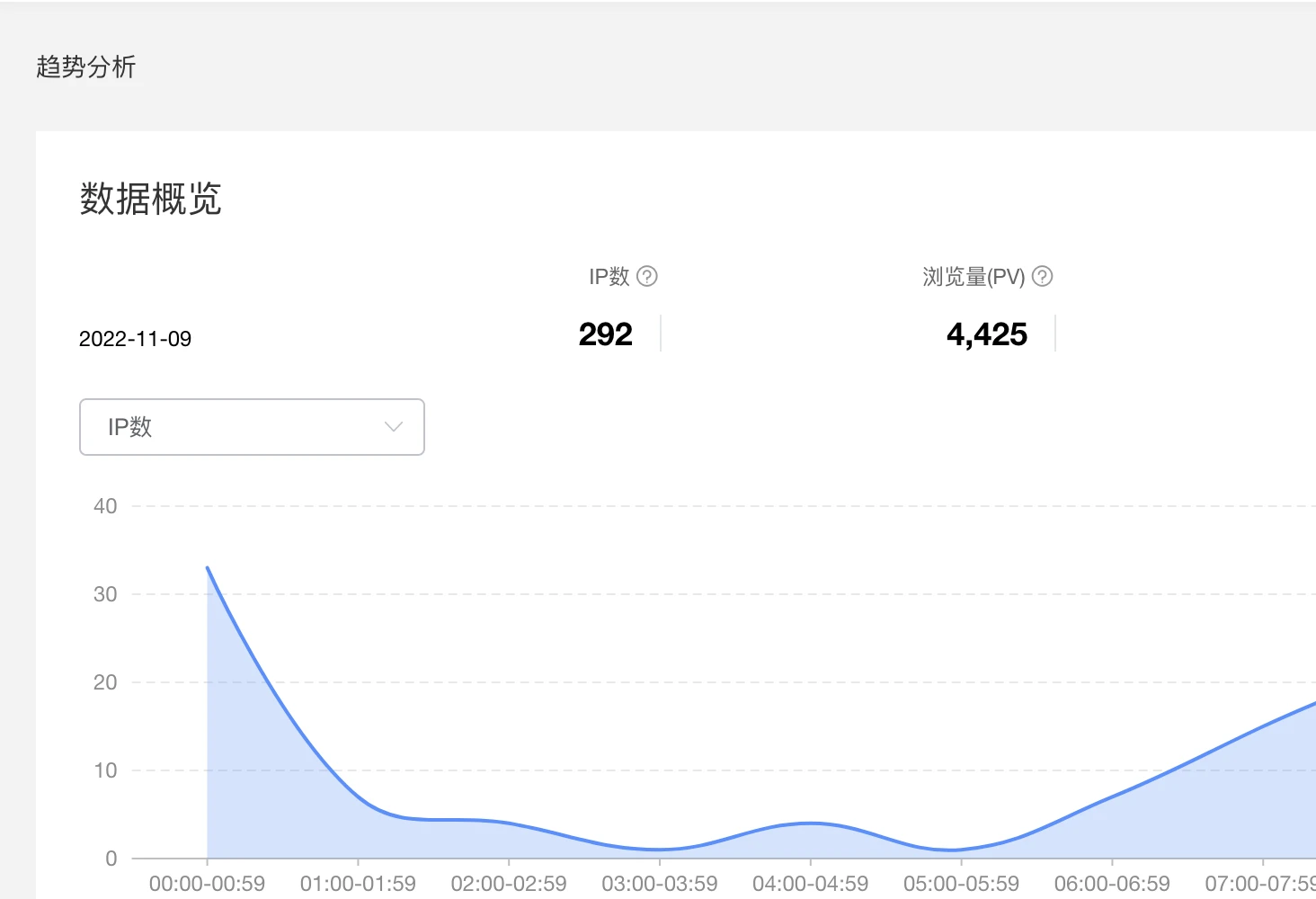1316x899 pixels.
Task: Select the 02:00-02:59 time axis label
Action: pyautogui.click(x=509, y=884)
